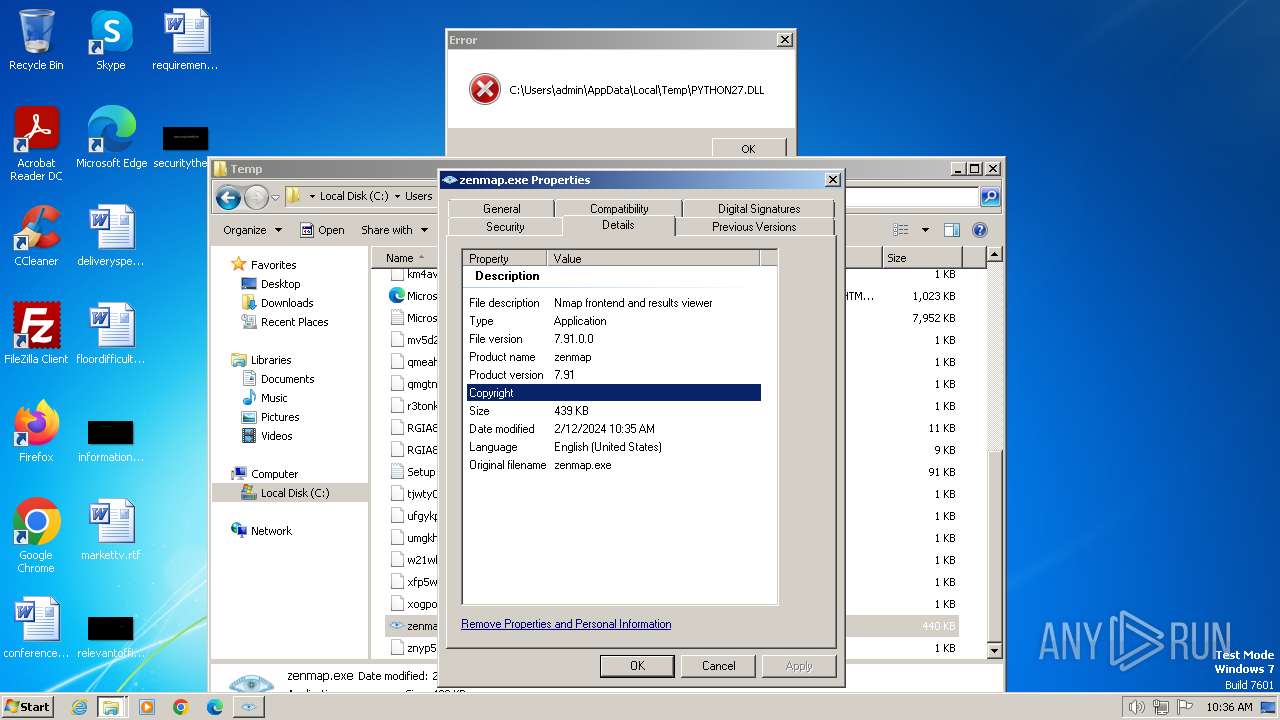Sort by the Name column header

click(x=405, y=258)
